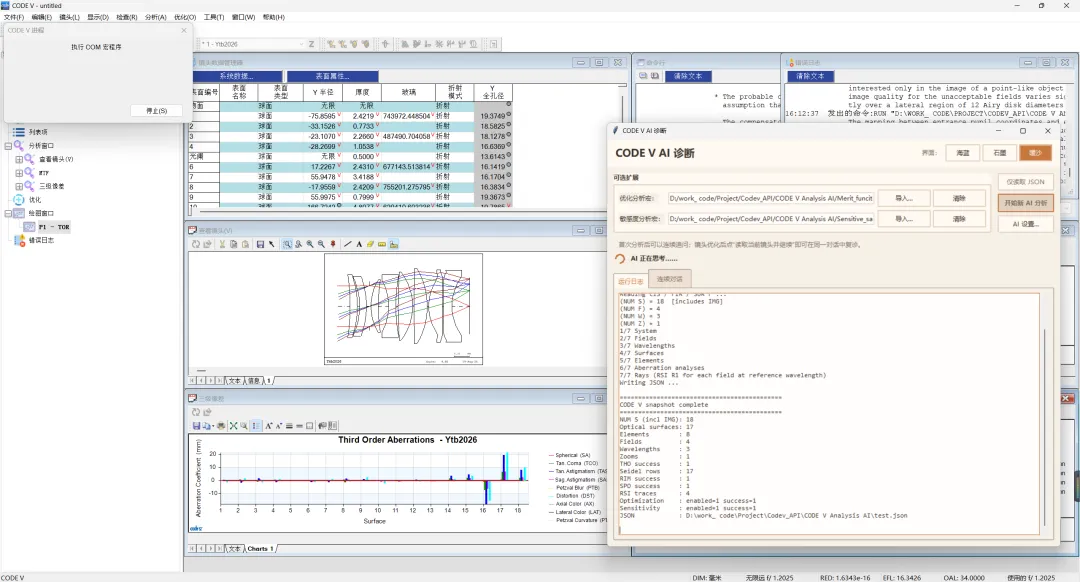The image size is (1080, 582).
Task: Expand the 三级像差 tree node
Action: 19,186
